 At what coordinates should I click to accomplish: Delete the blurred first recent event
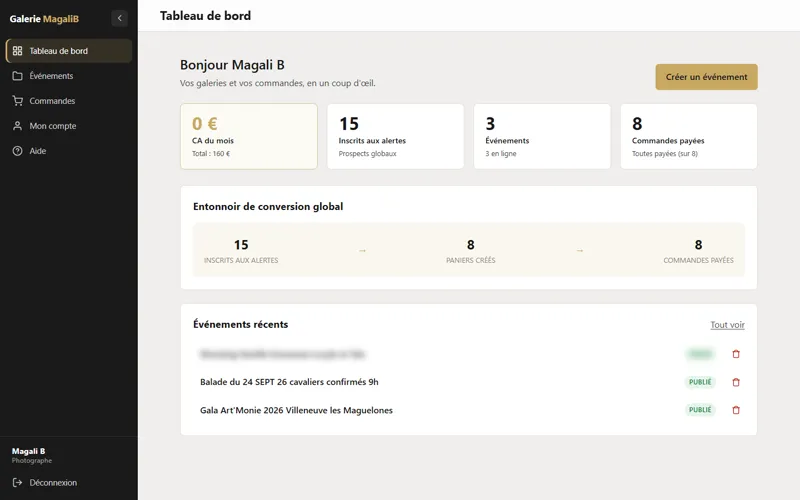(736, 354)
